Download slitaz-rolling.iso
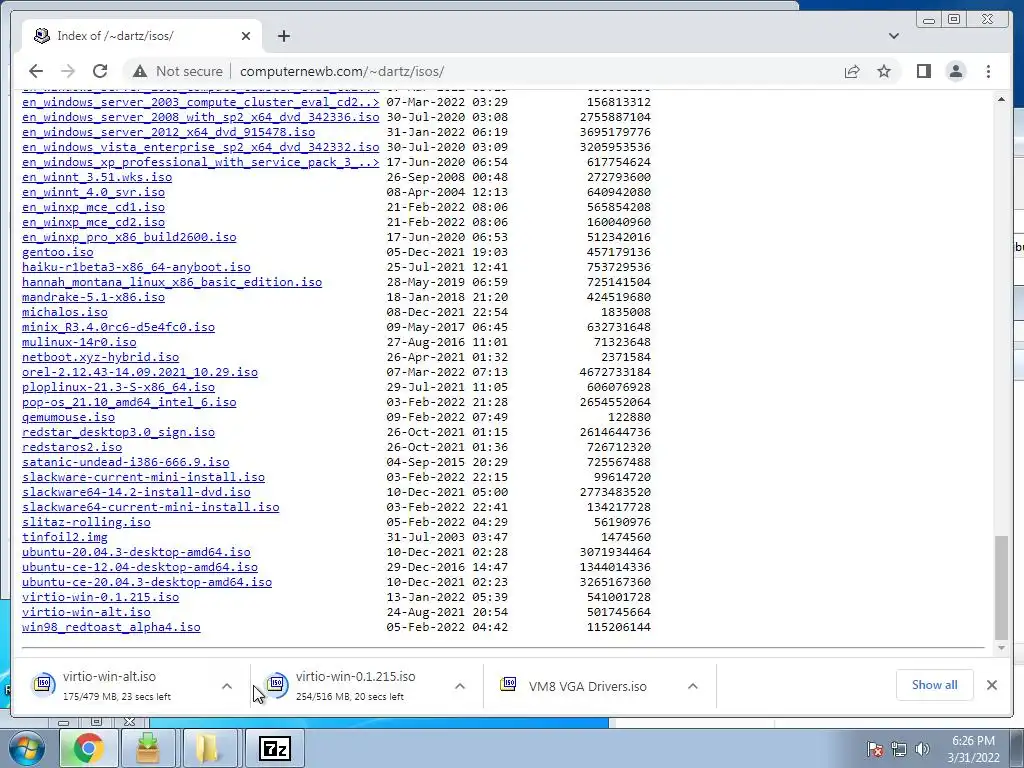The image size is (1024, 768). [x=86, y=522]
